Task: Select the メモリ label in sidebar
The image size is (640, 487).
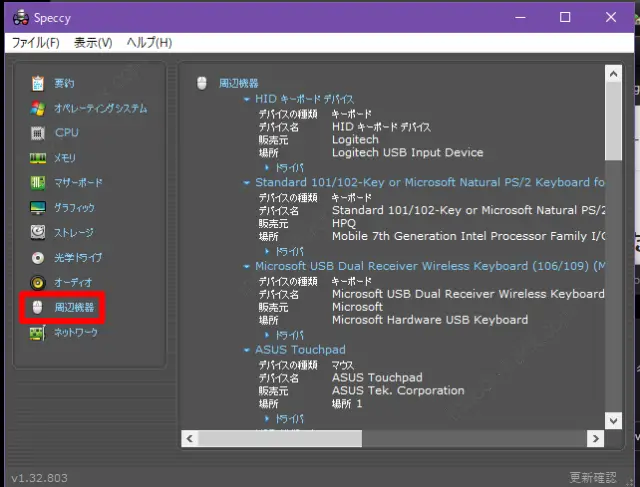Action: click(x=65, y=158)
